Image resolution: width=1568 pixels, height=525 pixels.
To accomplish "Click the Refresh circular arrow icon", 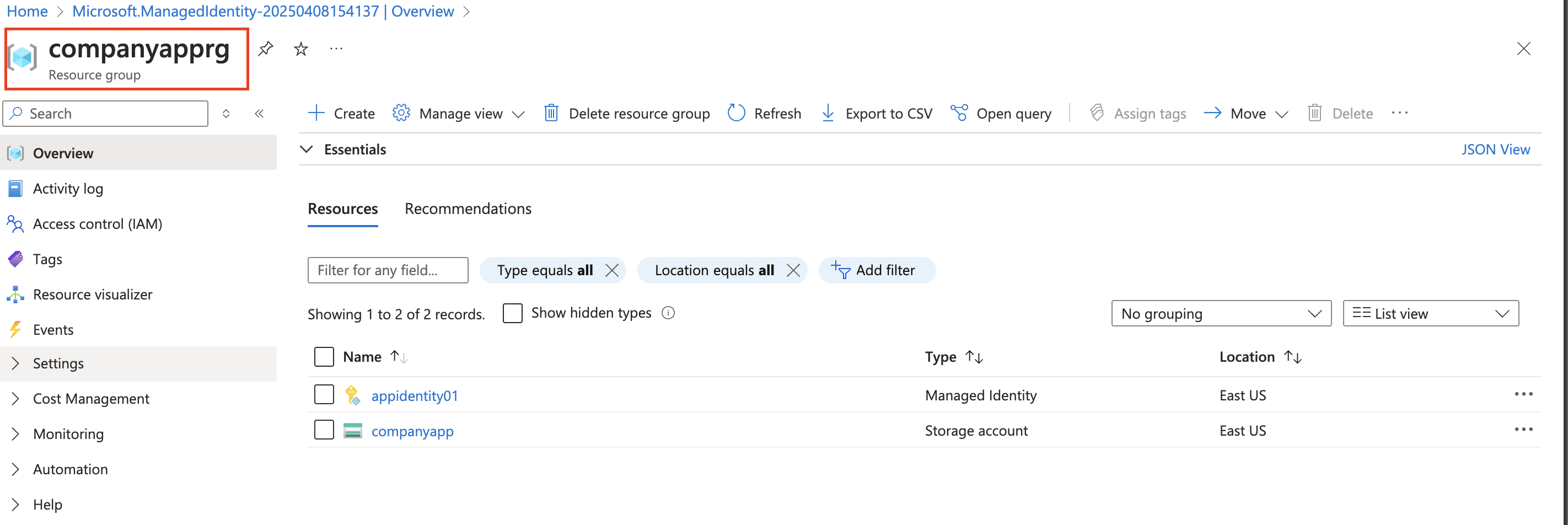I will point(736,113).
